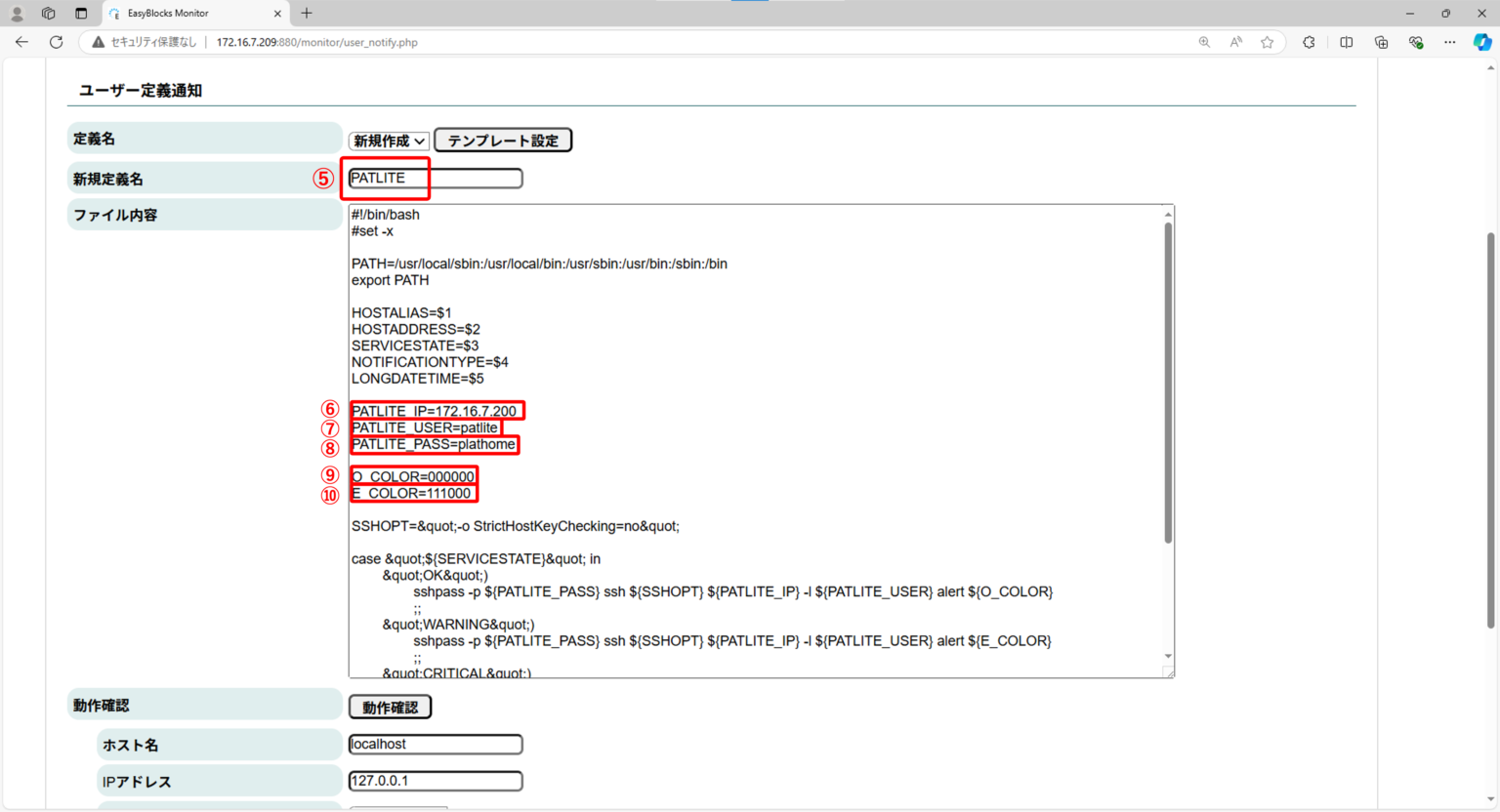Screen dimensions: 1500x812
Task: Zoom the page using the magnifier icon
Action: [x=1204, y=42]
